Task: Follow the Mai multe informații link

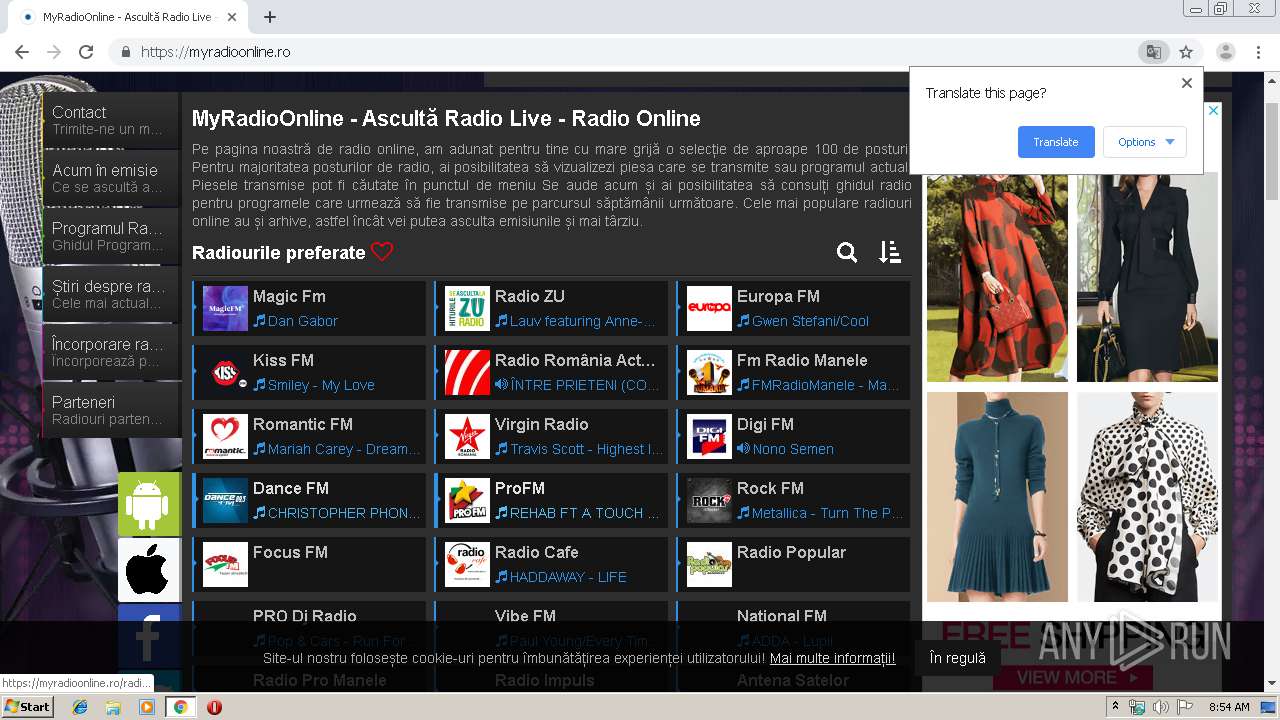Action: point(832,658)
